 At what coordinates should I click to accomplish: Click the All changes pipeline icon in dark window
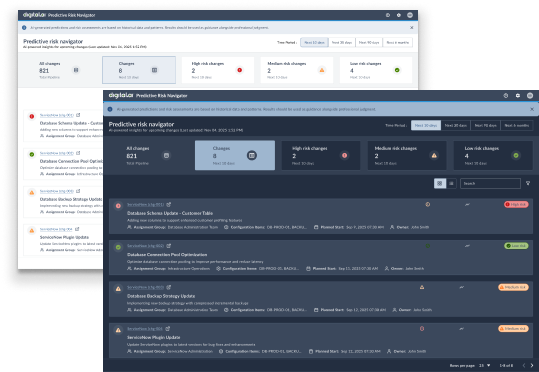click(x=166, y=155)
